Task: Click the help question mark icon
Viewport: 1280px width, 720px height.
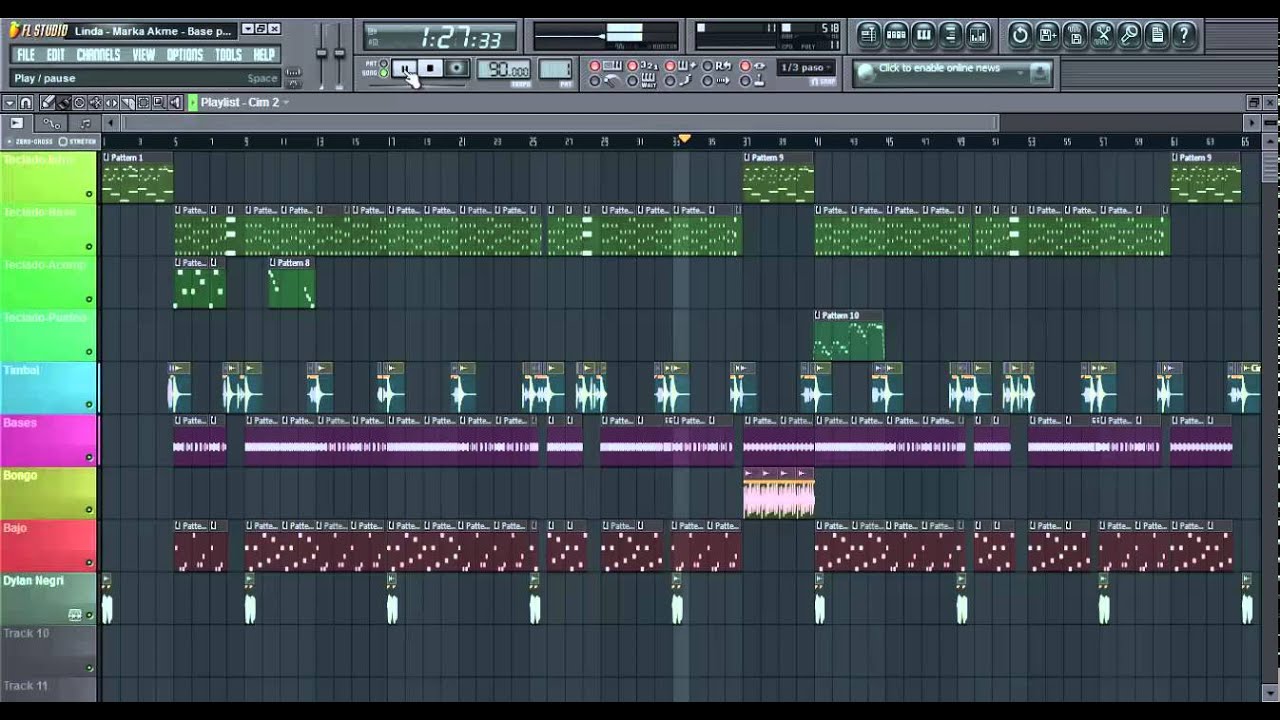Action: click(x=1183, y=35)
